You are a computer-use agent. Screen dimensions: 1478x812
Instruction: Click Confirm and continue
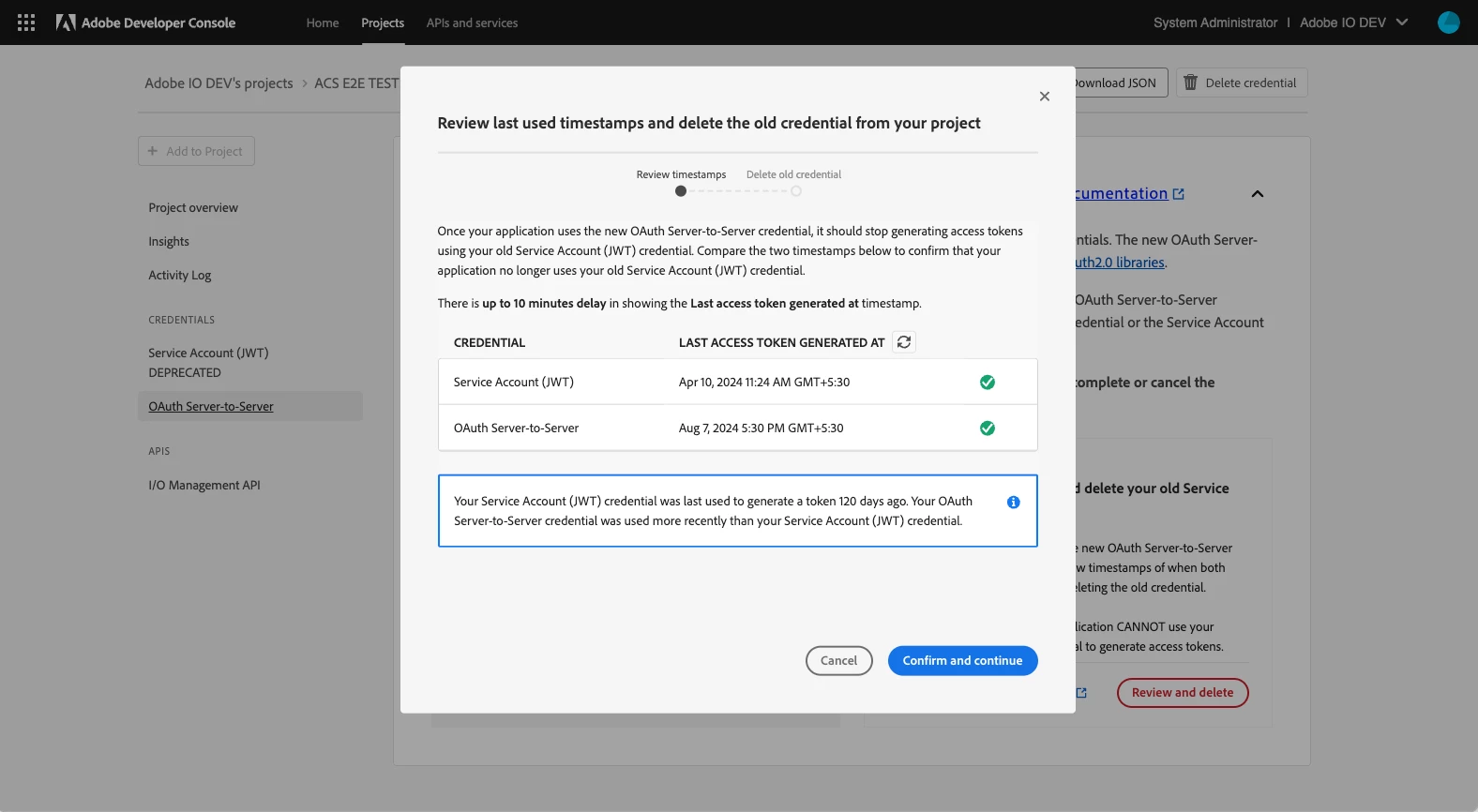(962, 661)
